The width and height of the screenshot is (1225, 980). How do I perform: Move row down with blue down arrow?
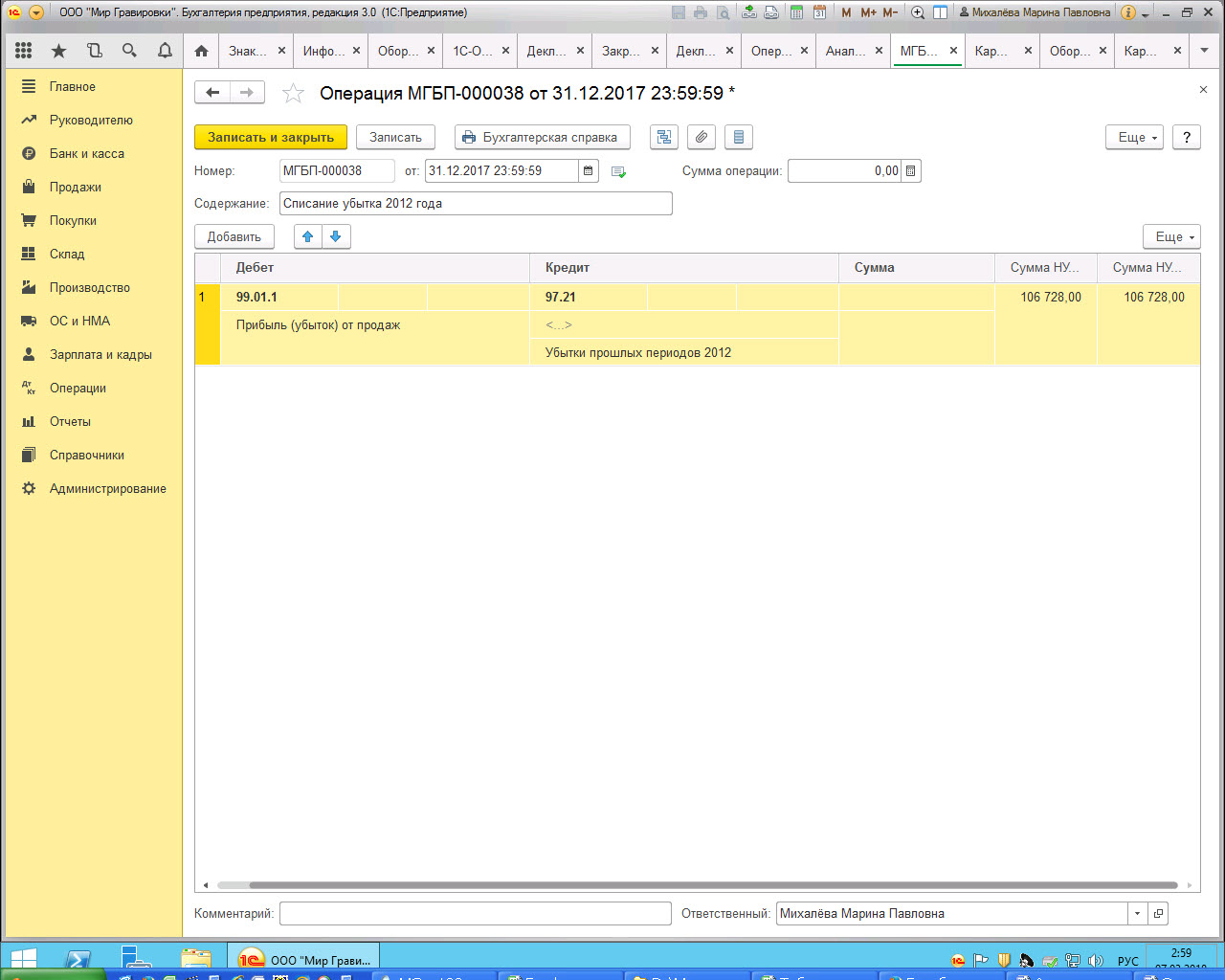[336, 236]
